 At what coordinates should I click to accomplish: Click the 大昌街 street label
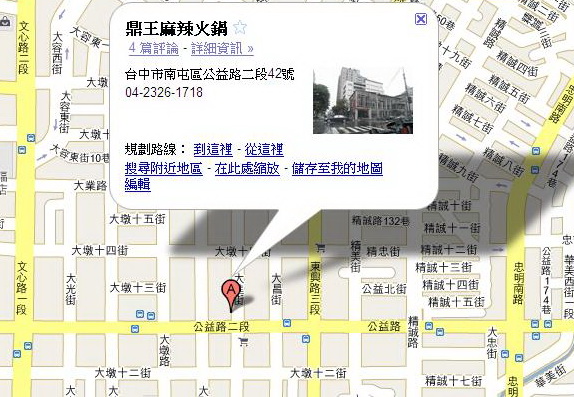277,289
